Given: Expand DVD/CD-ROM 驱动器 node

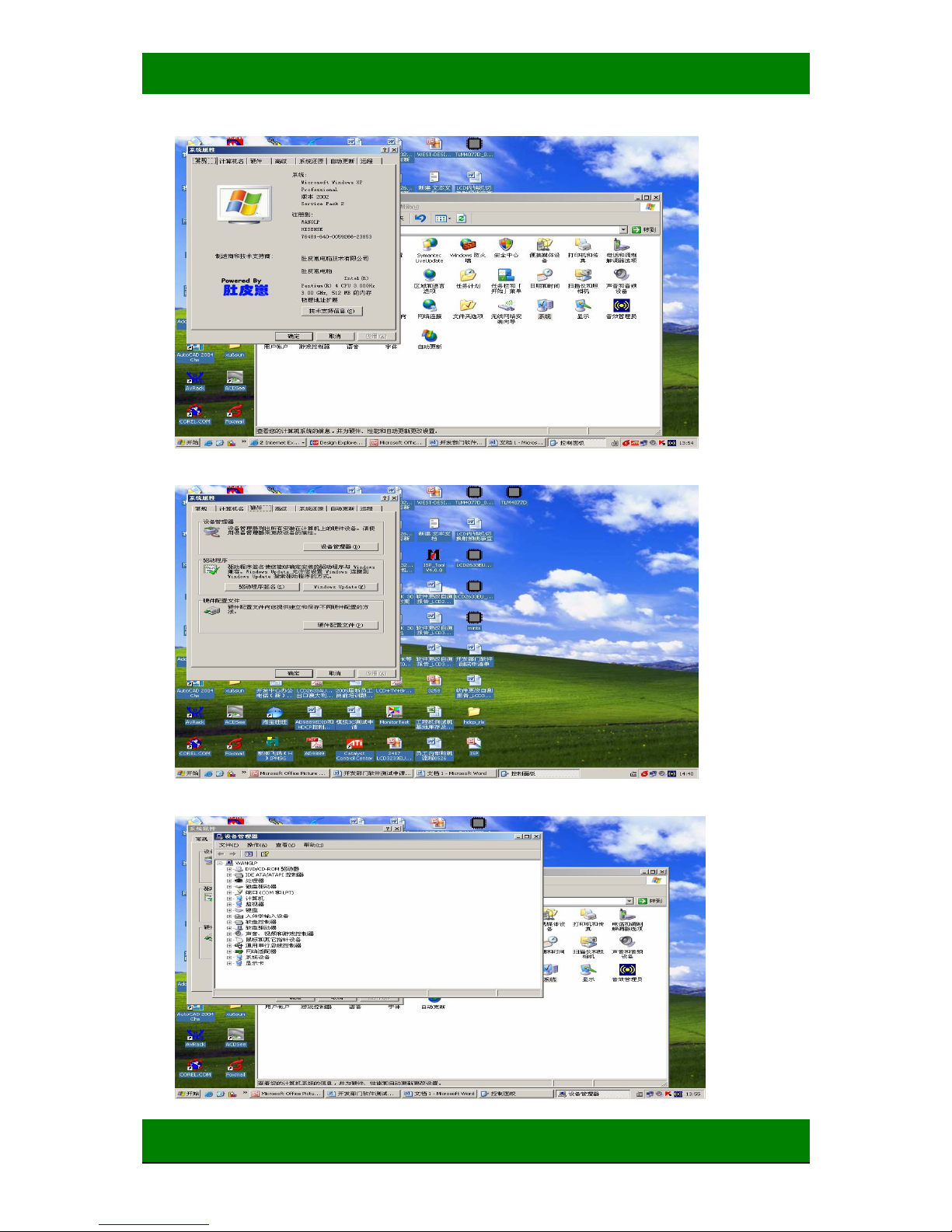Looking at the screenshot, I should 229,869.
